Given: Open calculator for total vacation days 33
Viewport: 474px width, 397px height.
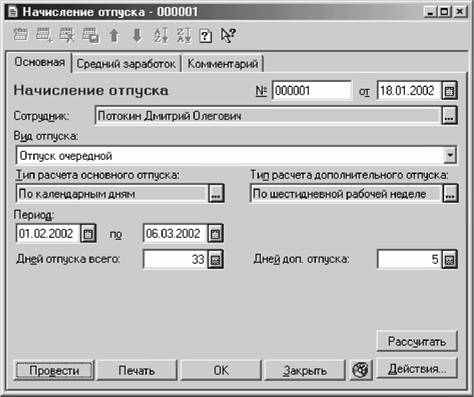Looking at the screenshot, I should pos(215,259).
